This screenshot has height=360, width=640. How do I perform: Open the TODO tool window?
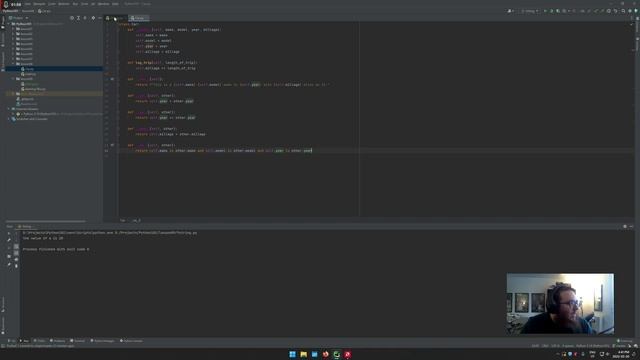(x=39, y=341)
